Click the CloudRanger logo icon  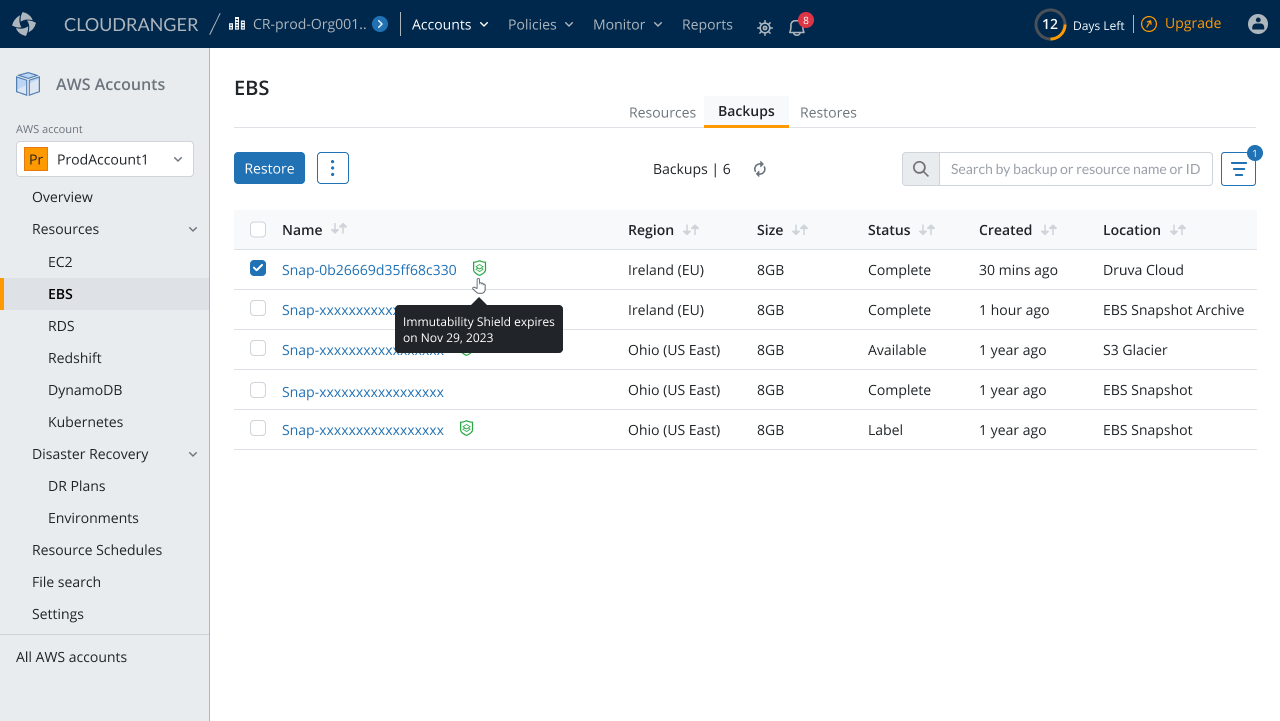click(x=24, y=24)
